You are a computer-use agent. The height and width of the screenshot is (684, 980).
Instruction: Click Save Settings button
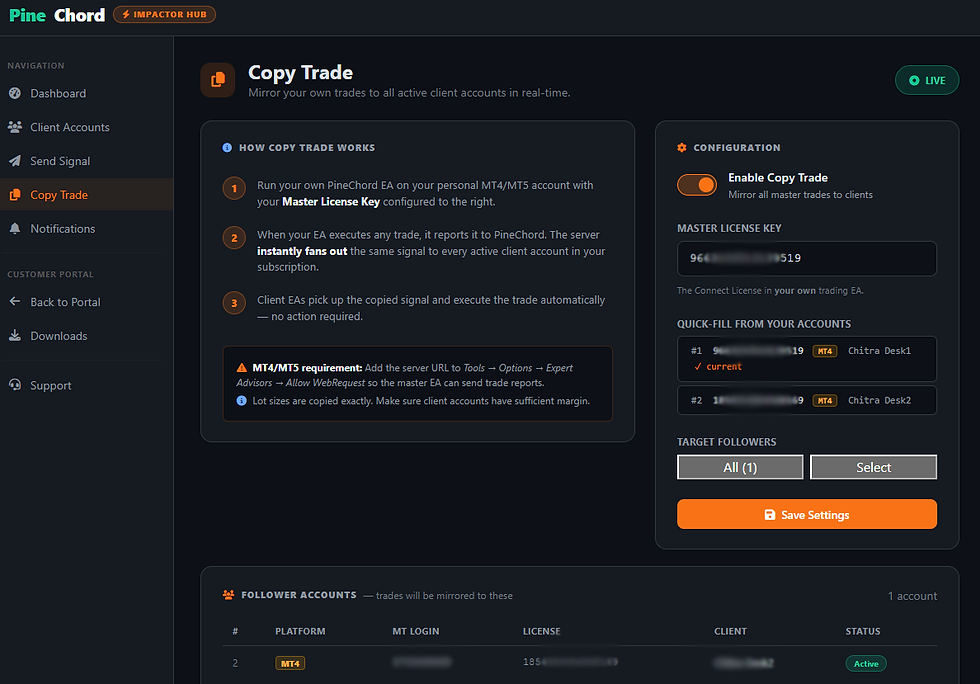tap(807, 514)
